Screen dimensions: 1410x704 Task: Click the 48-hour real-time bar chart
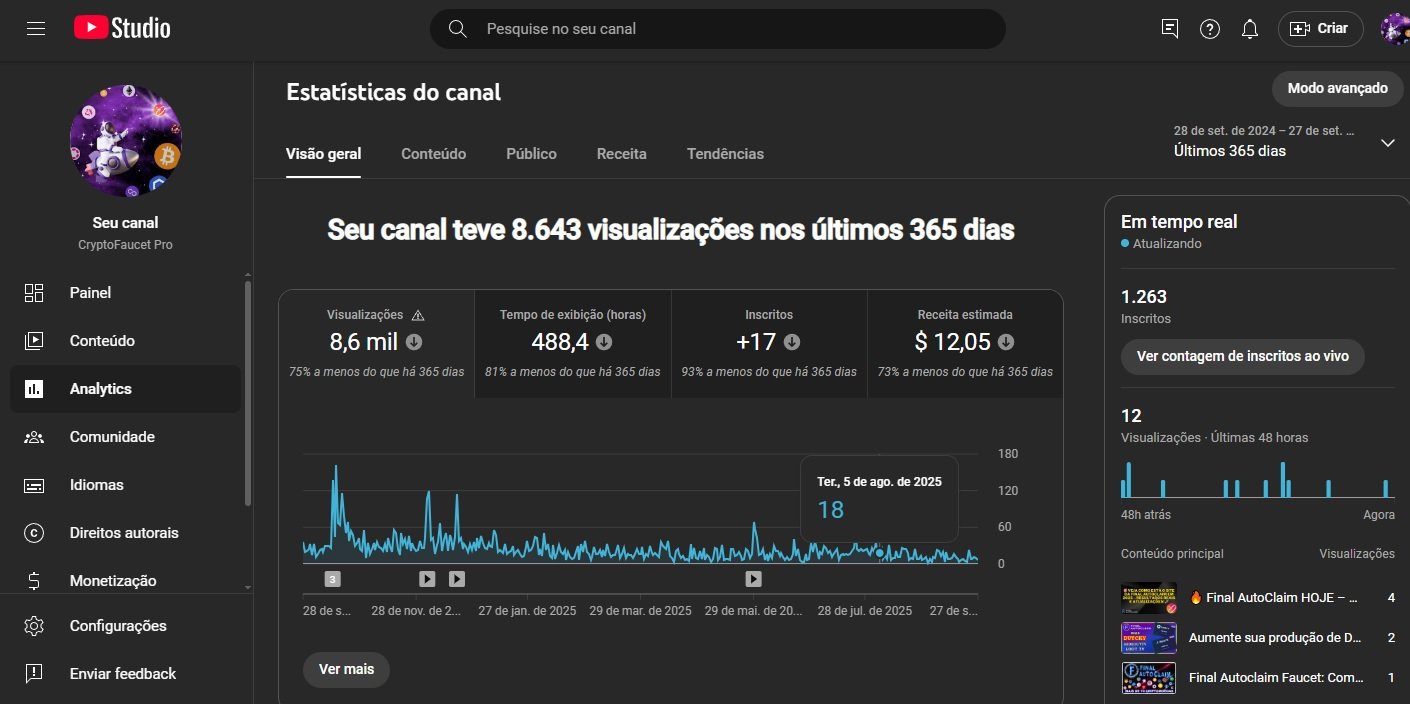(1257, 480)
